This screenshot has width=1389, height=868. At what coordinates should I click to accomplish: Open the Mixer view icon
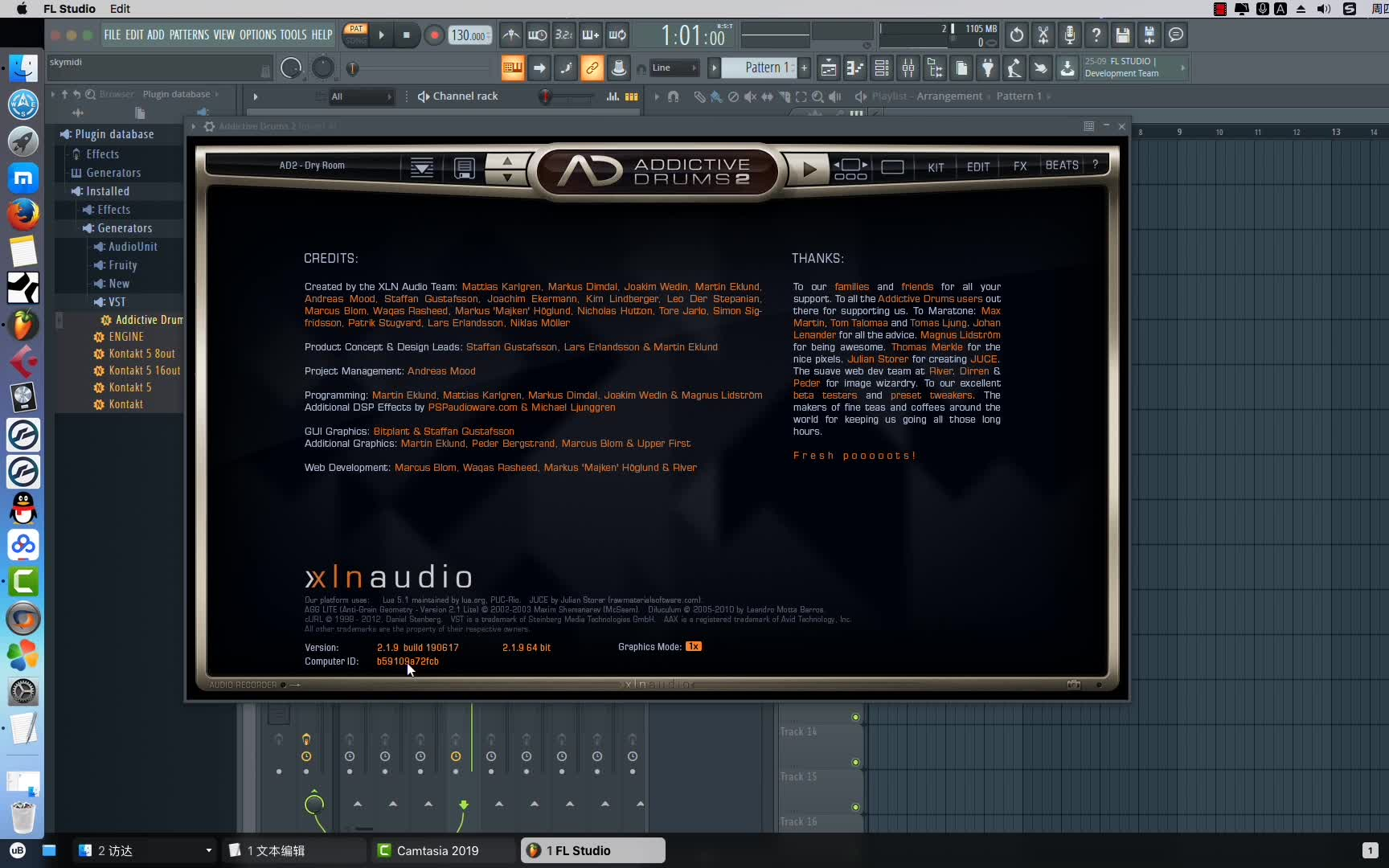coord(908,68)
